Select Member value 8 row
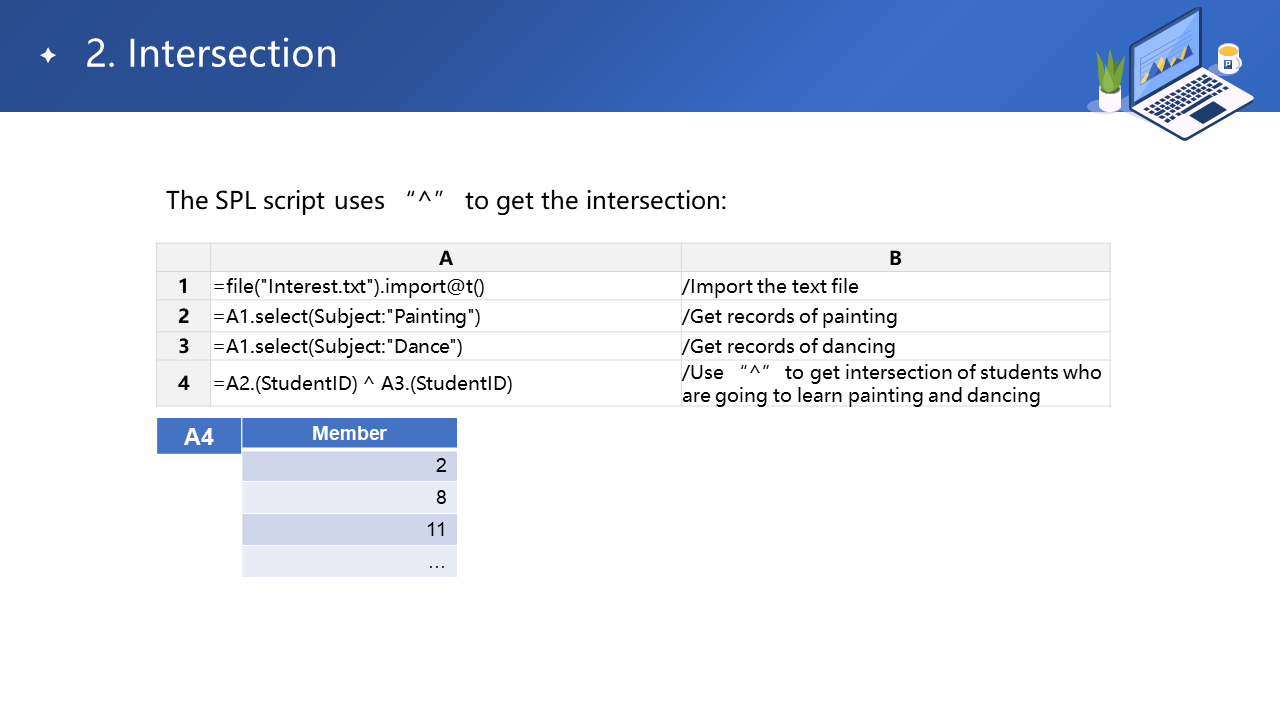Screen dimensions: 1280x720 349,497
